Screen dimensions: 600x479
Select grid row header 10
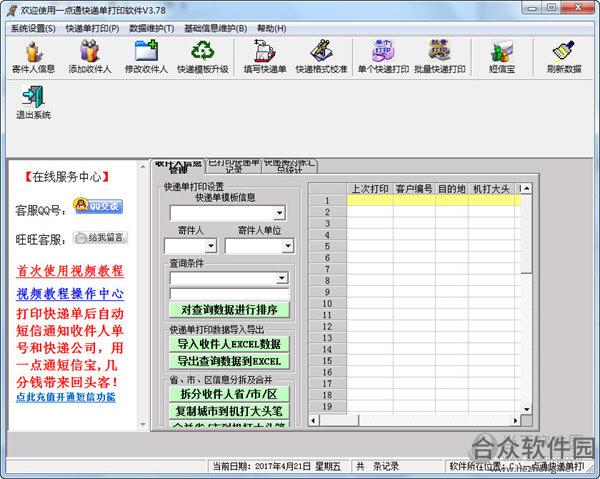(328, 303)
